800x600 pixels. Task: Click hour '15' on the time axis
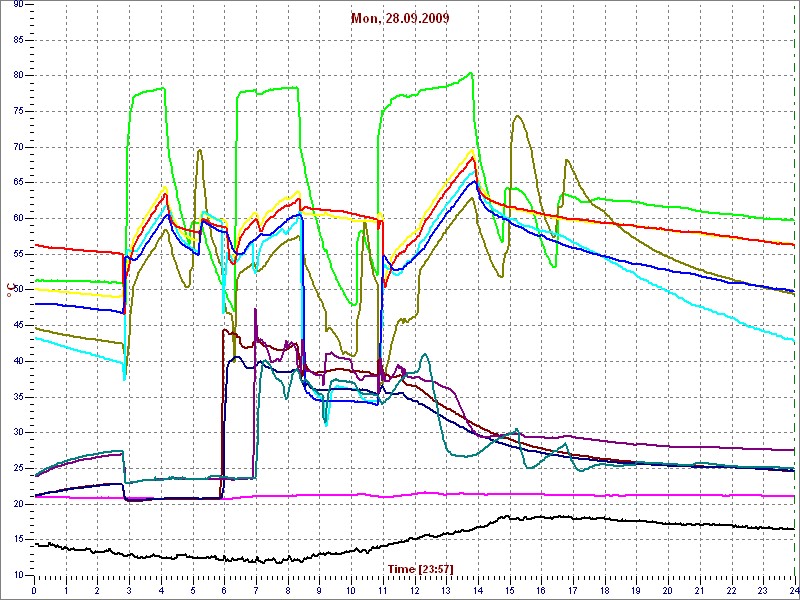(x=509, y=590)
